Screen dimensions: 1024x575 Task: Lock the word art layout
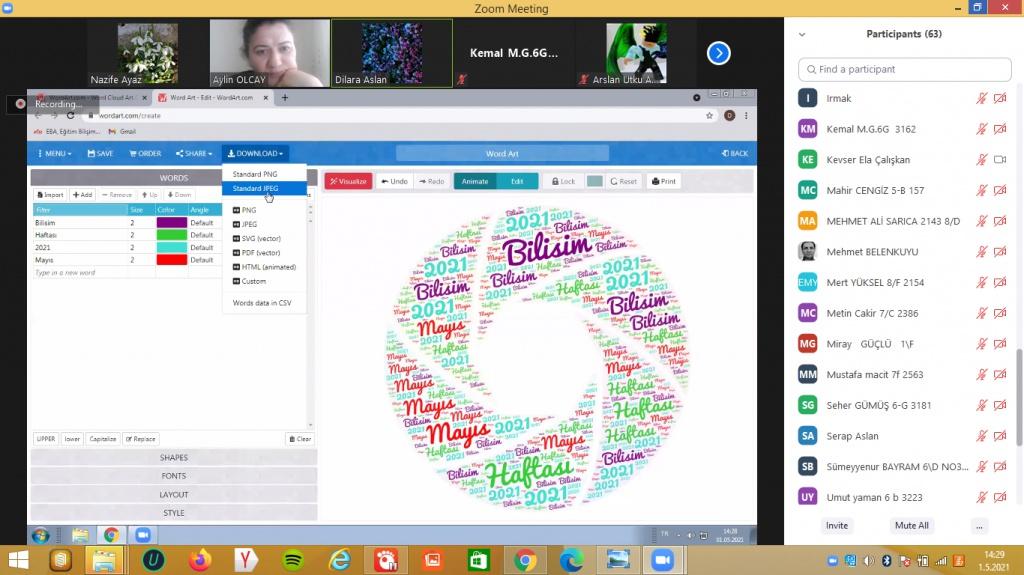[562, 181]
